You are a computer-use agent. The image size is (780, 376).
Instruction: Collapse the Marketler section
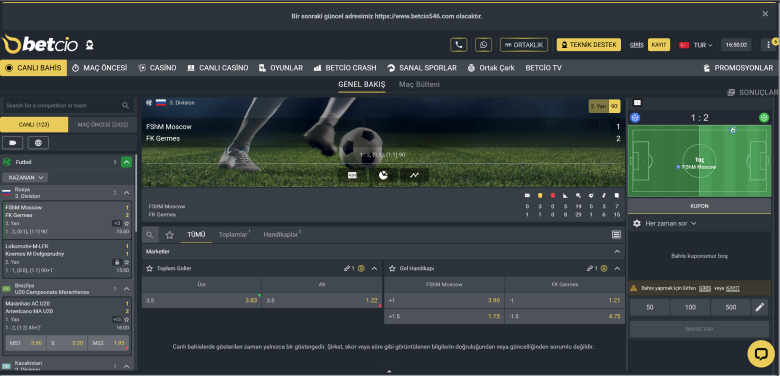pyautogui.click(x=617, y=252)
